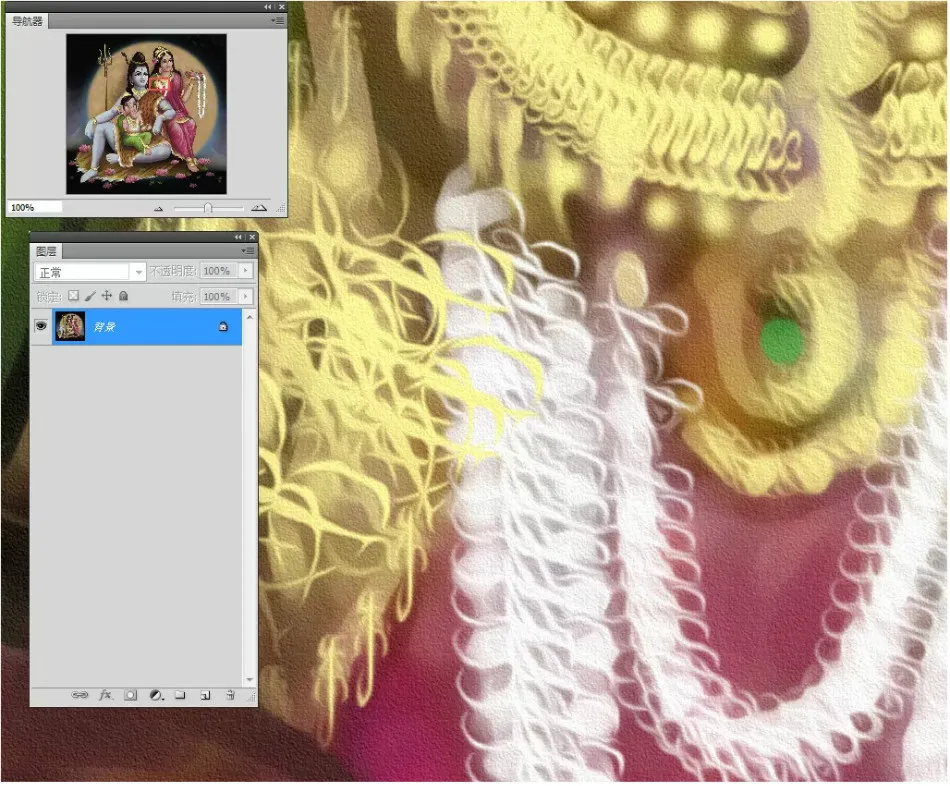Image resolution: width=950 pixels, height=786 pixels.
Task: Toggle lock image pixels brush icon
Action: (x=90, y=296)
